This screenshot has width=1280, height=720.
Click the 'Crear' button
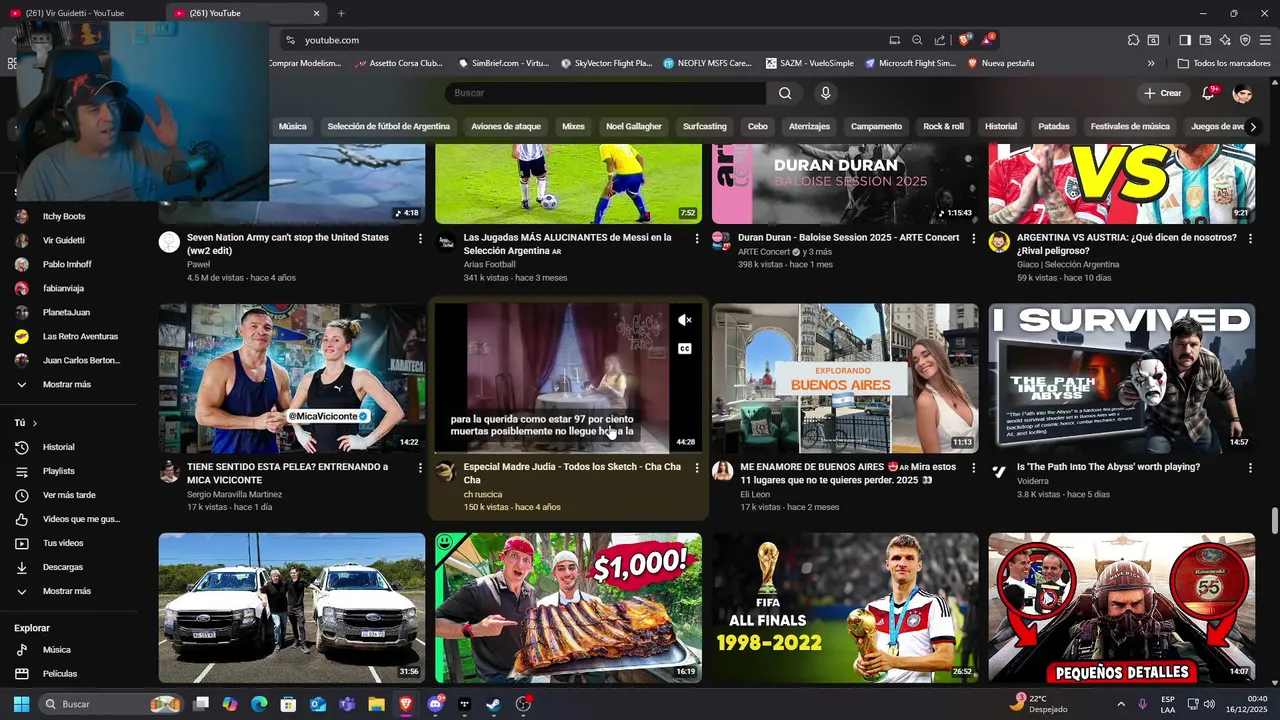click(x=1162, y=93)
